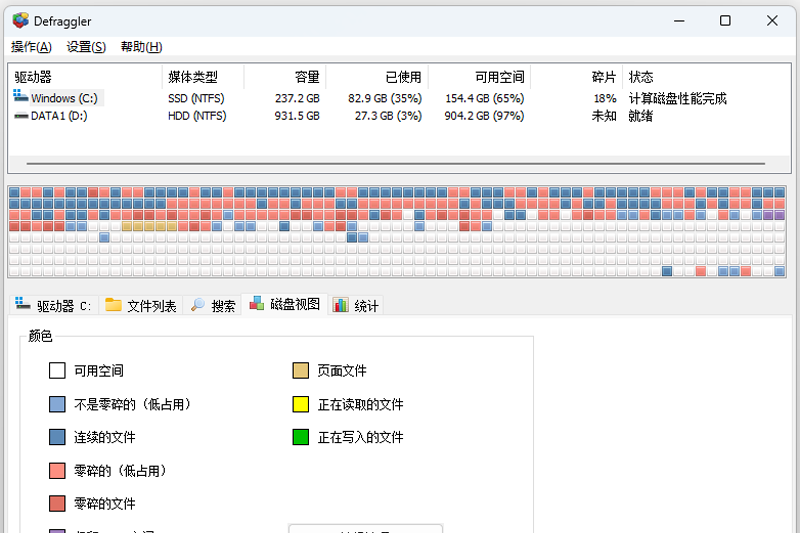Click the tan 页面文件 color swatch

click(x=301, y=370)
